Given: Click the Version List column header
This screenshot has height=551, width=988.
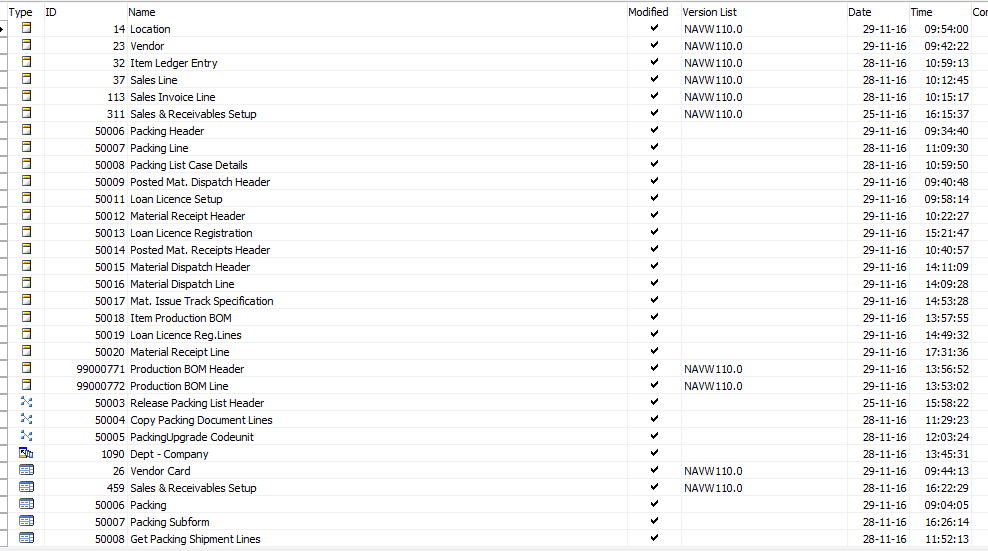Looking at the screenshot, I should tap(709, 12).
